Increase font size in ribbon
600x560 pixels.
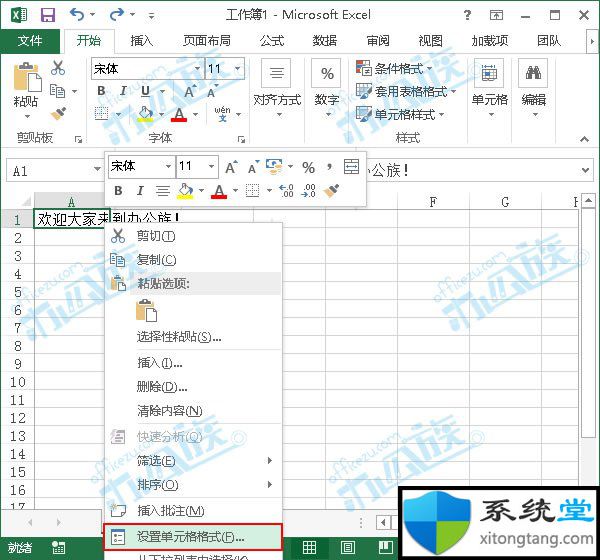(x=190, y=91)
